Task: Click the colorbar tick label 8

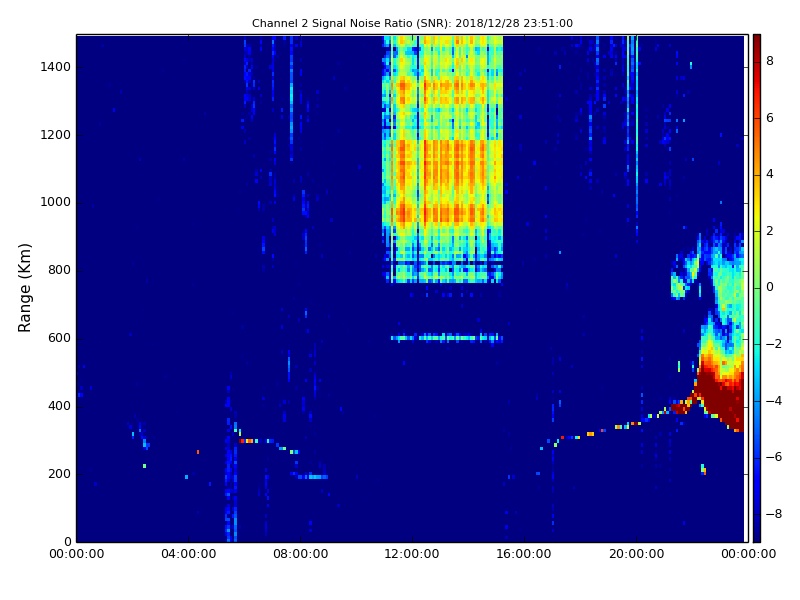Action: coord(770,61)
